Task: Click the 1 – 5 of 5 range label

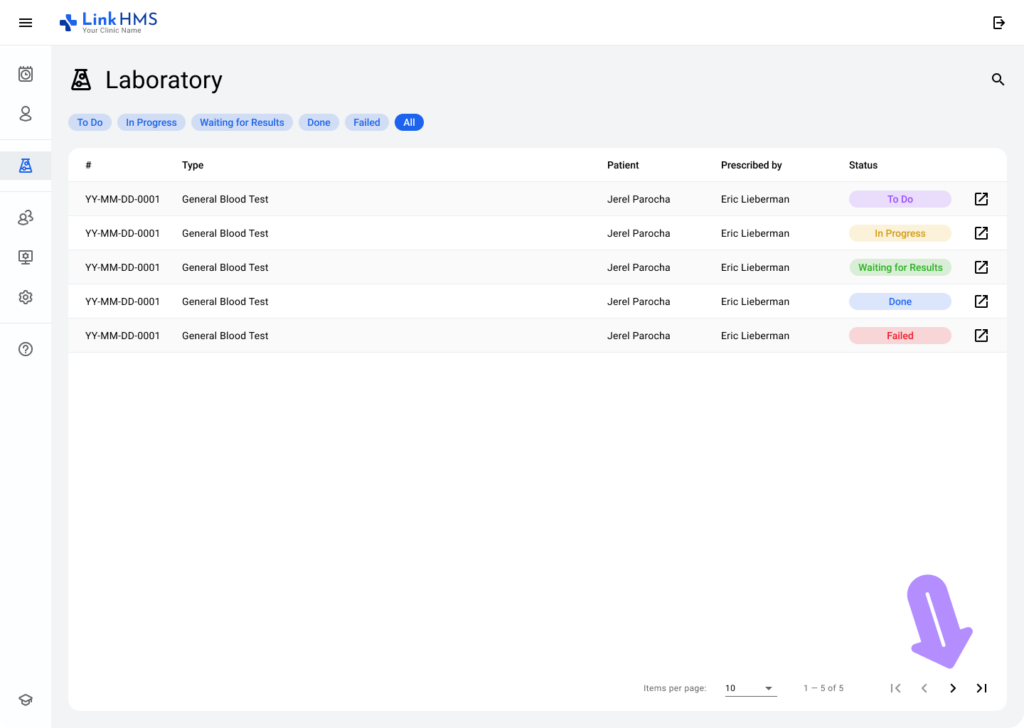Action: coord(824,688)
